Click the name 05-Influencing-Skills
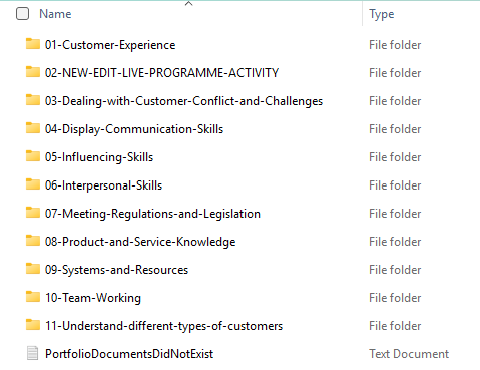 tap(99, 157)
